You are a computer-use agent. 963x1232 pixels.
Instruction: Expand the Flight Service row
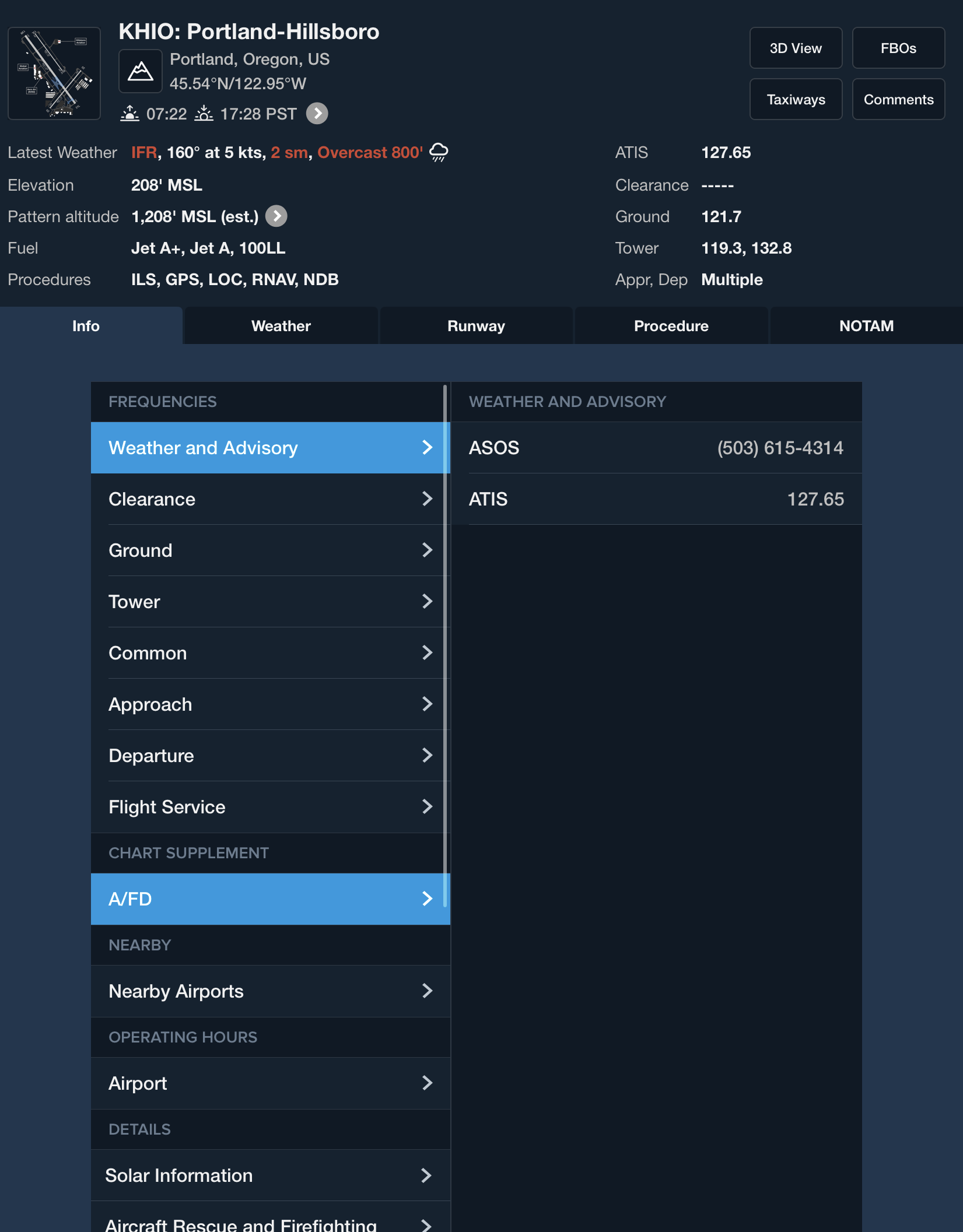271,807
